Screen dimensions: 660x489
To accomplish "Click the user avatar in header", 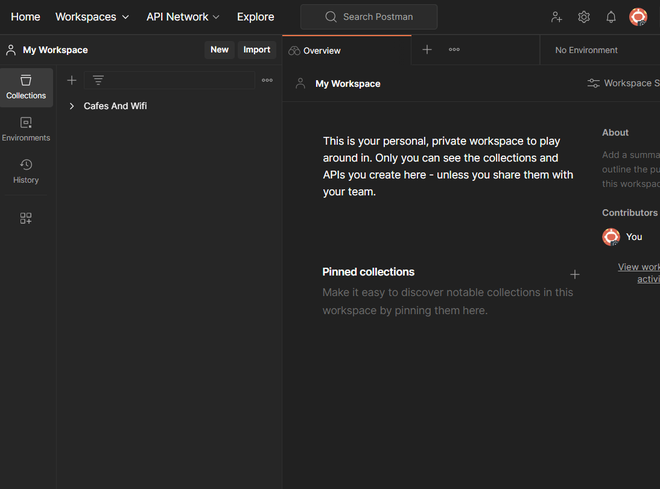I will pos(638,17).
